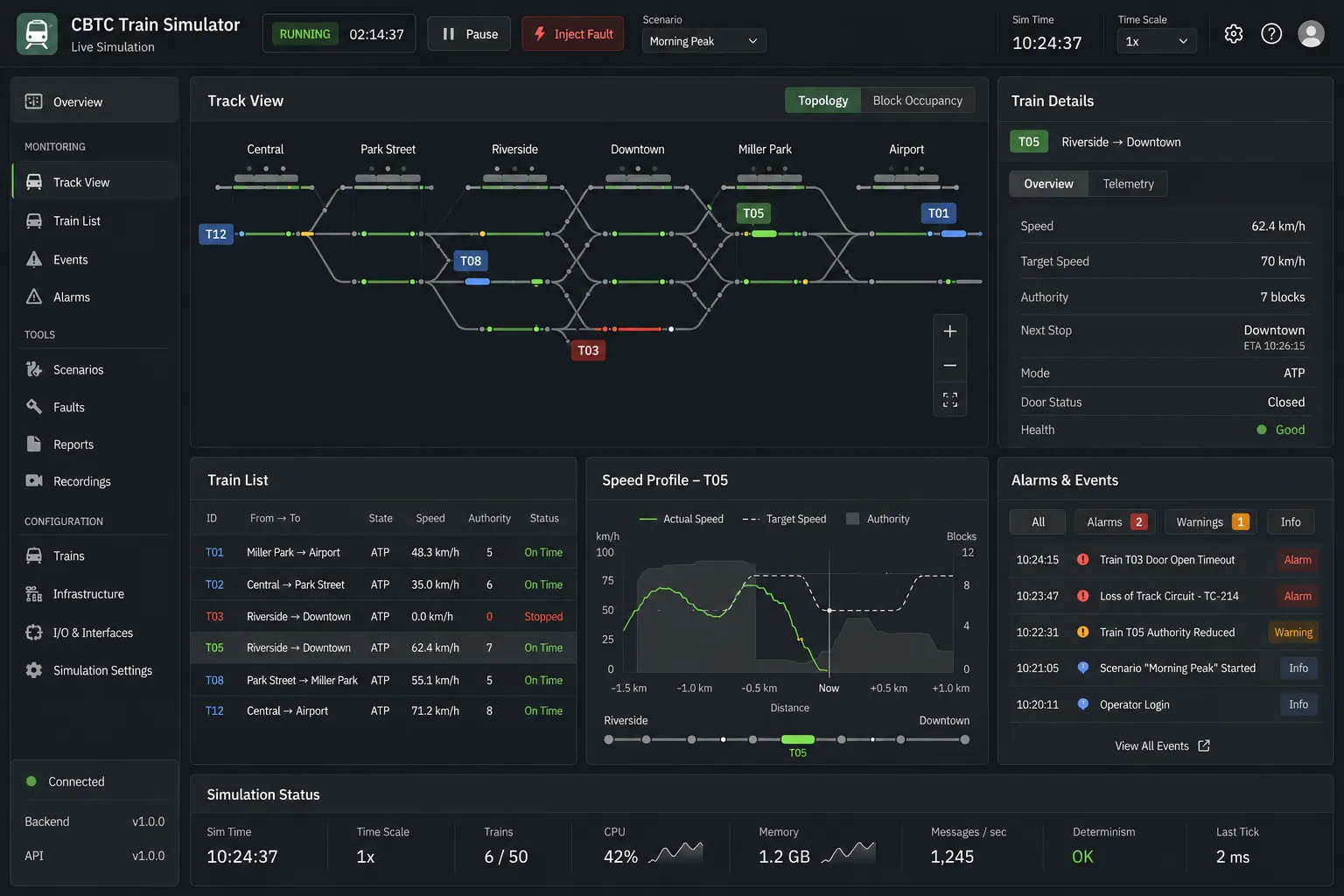Filter events by Info tab
Image resolution: width=1344 pixels, height=896 pixels.
click(x=1291, y=521)
